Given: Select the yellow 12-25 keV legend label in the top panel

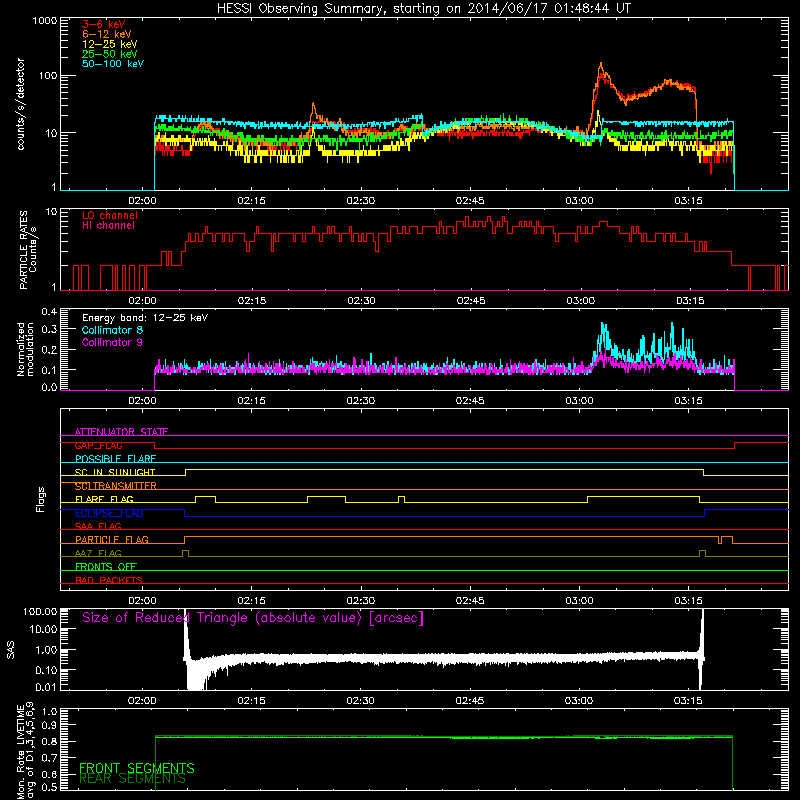Looking at the screenshot, I should (110, 44).
